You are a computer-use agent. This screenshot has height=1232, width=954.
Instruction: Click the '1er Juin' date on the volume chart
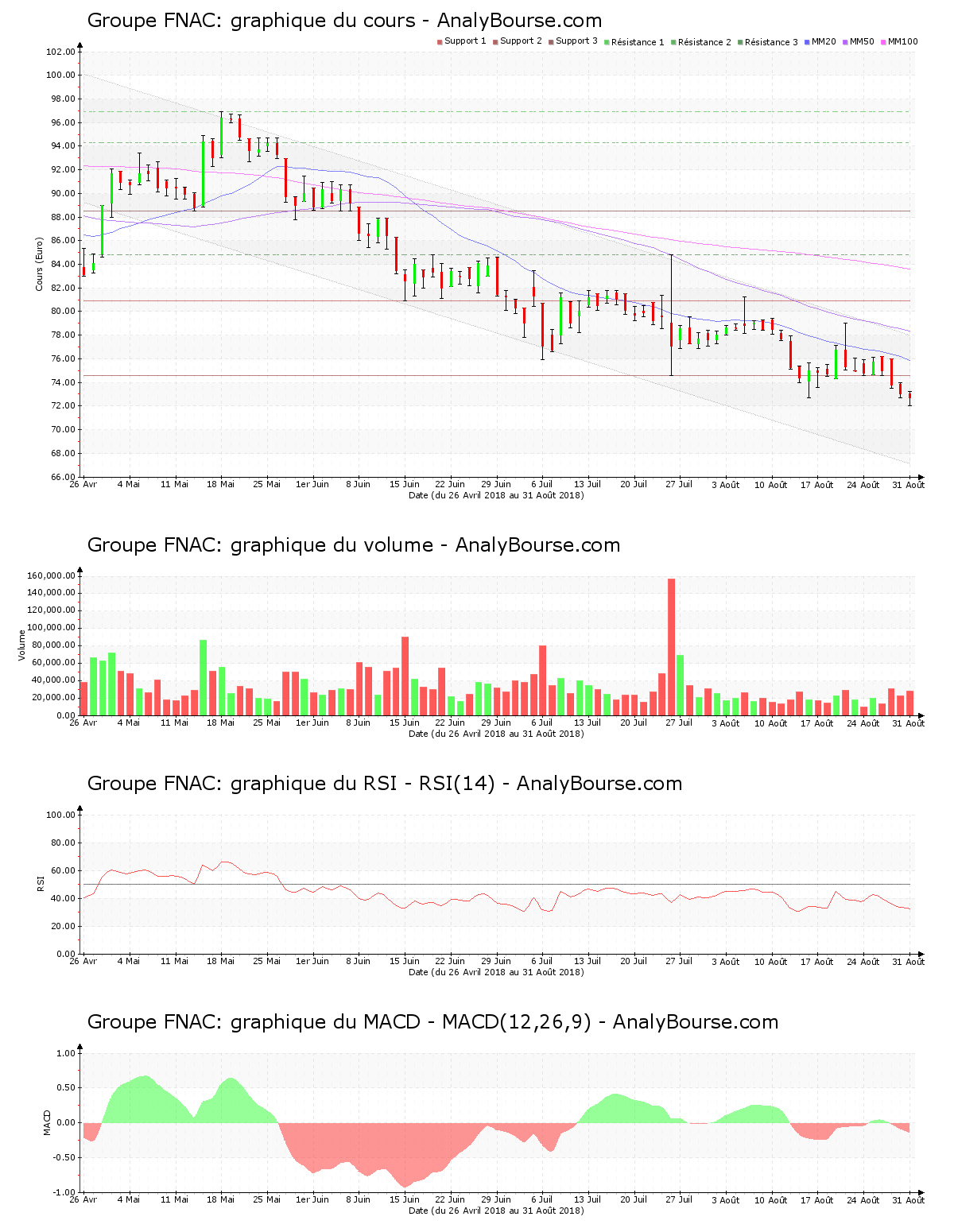(x=312, y=723)
